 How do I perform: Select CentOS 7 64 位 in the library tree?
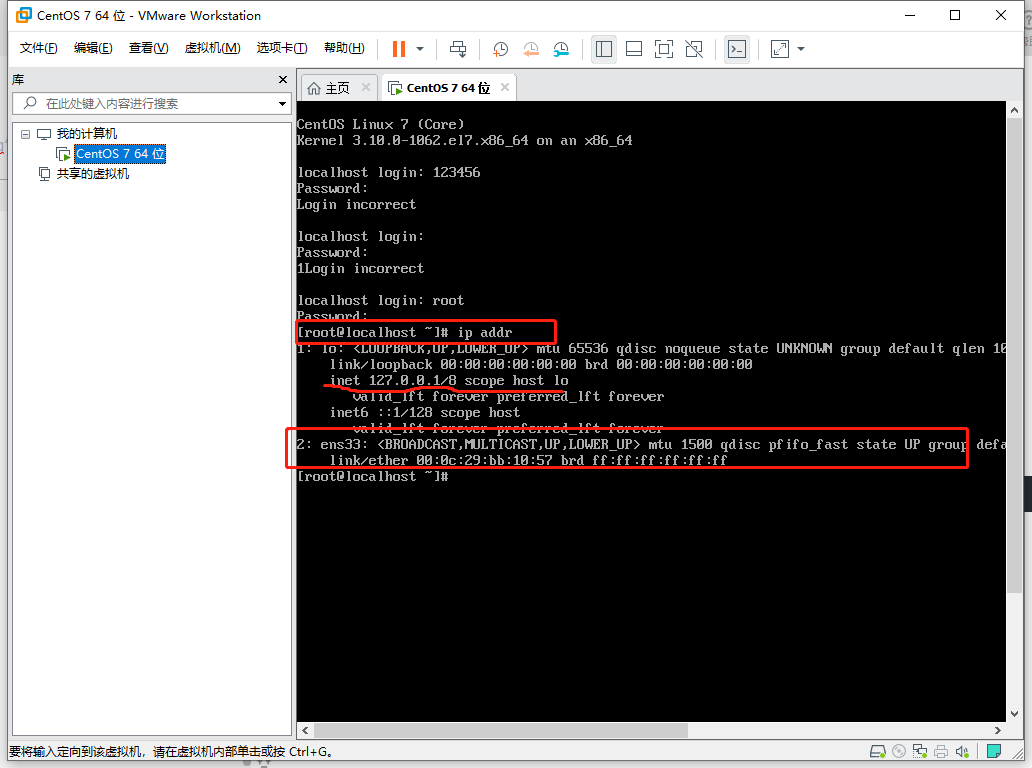click(120, 154)
